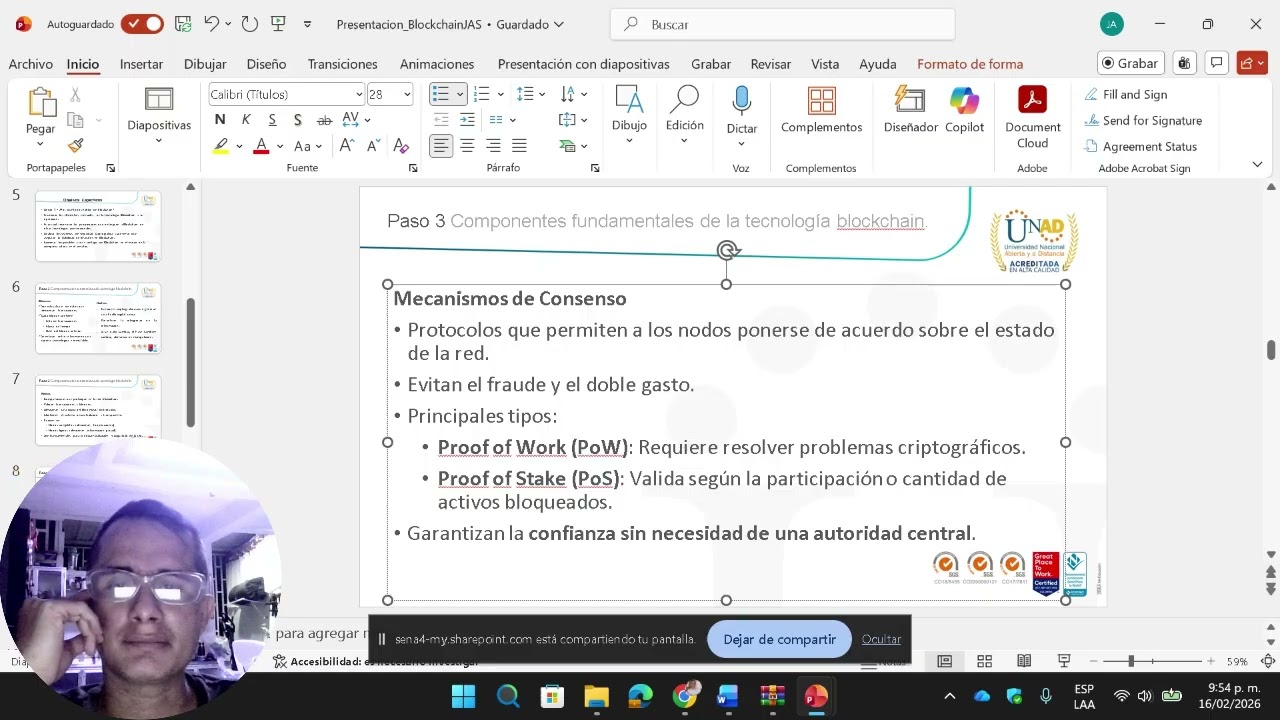Increase font size with the A-up icon
1280x720 pixels.
pos(347,146)
